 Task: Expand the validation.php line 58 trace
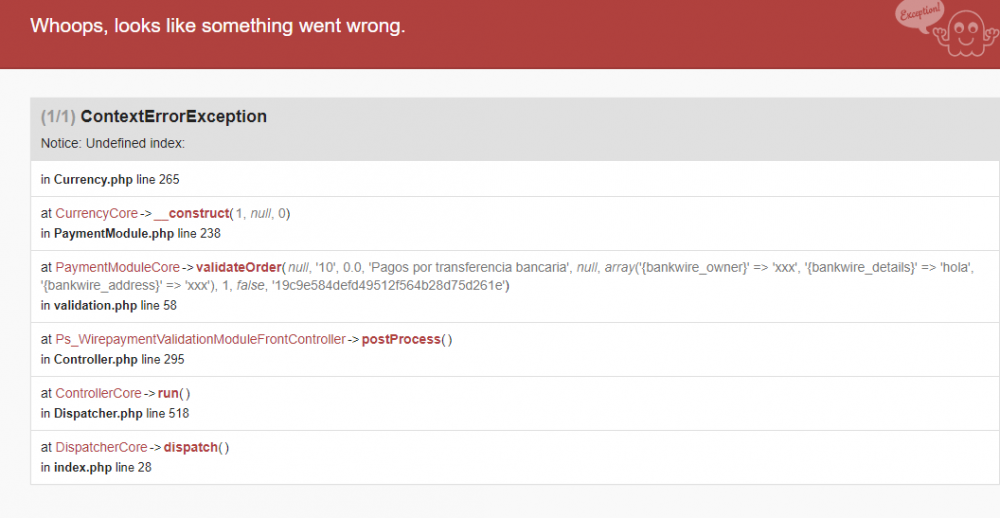click(109, 305)
